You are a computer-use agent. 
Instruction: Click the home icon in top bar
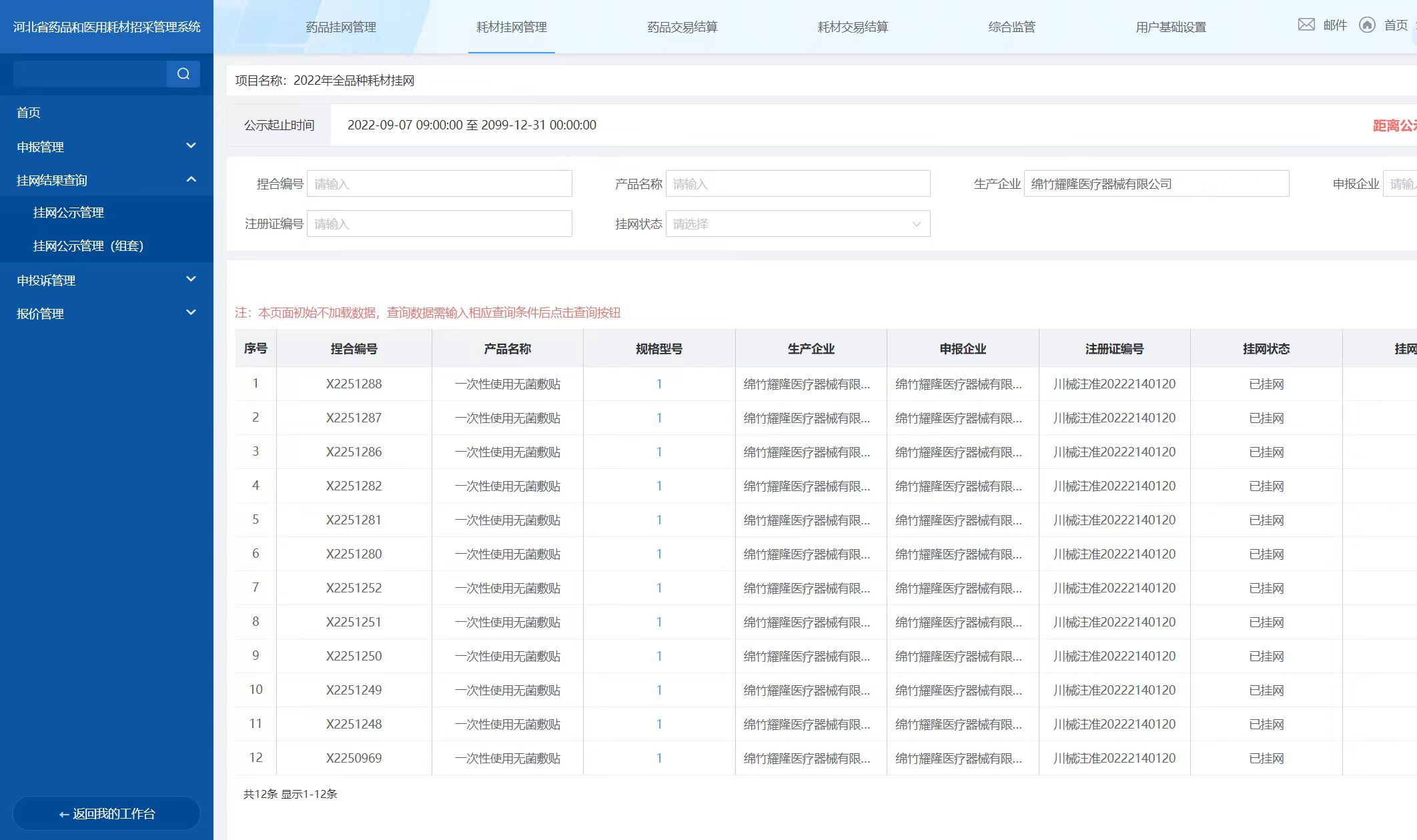point(1367,25)
